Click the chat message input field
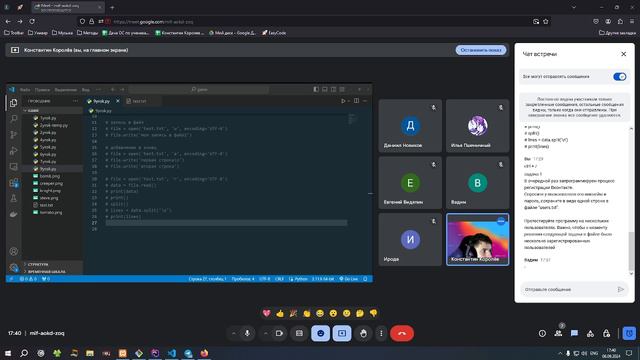Screen dimensions: 640x360 pyautogui.click(x=569, y=289)
